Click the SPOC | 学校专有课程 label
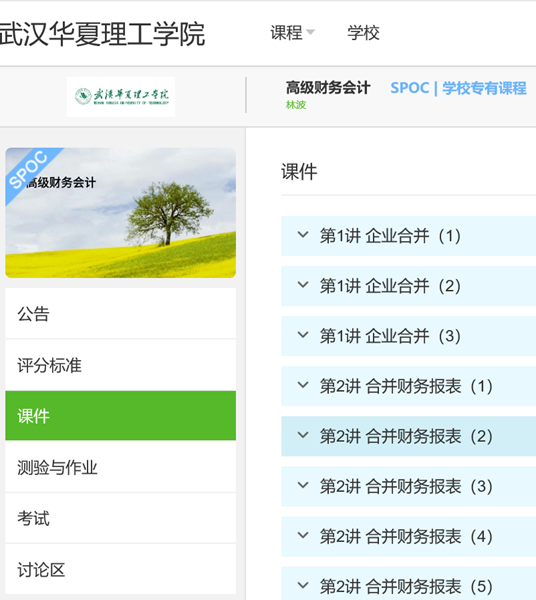Screen dimensions: 536x600 pos(458,88)
